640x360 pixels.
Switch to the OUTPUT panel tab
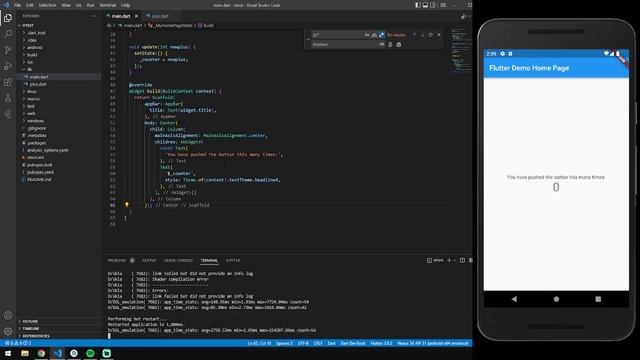[149, 260]
